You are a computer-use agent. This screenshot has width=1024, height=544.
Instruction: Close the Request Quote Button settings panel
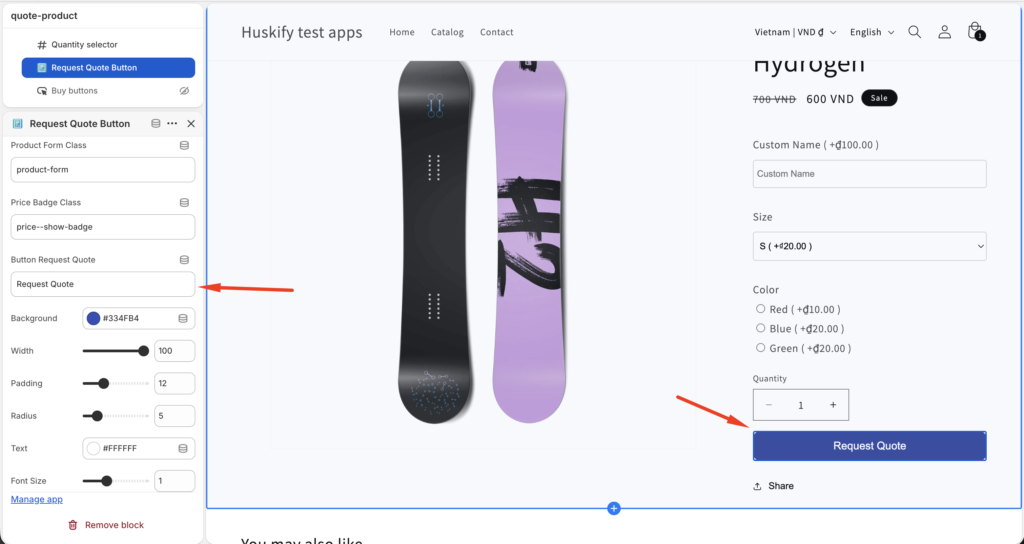click(191, 124)
